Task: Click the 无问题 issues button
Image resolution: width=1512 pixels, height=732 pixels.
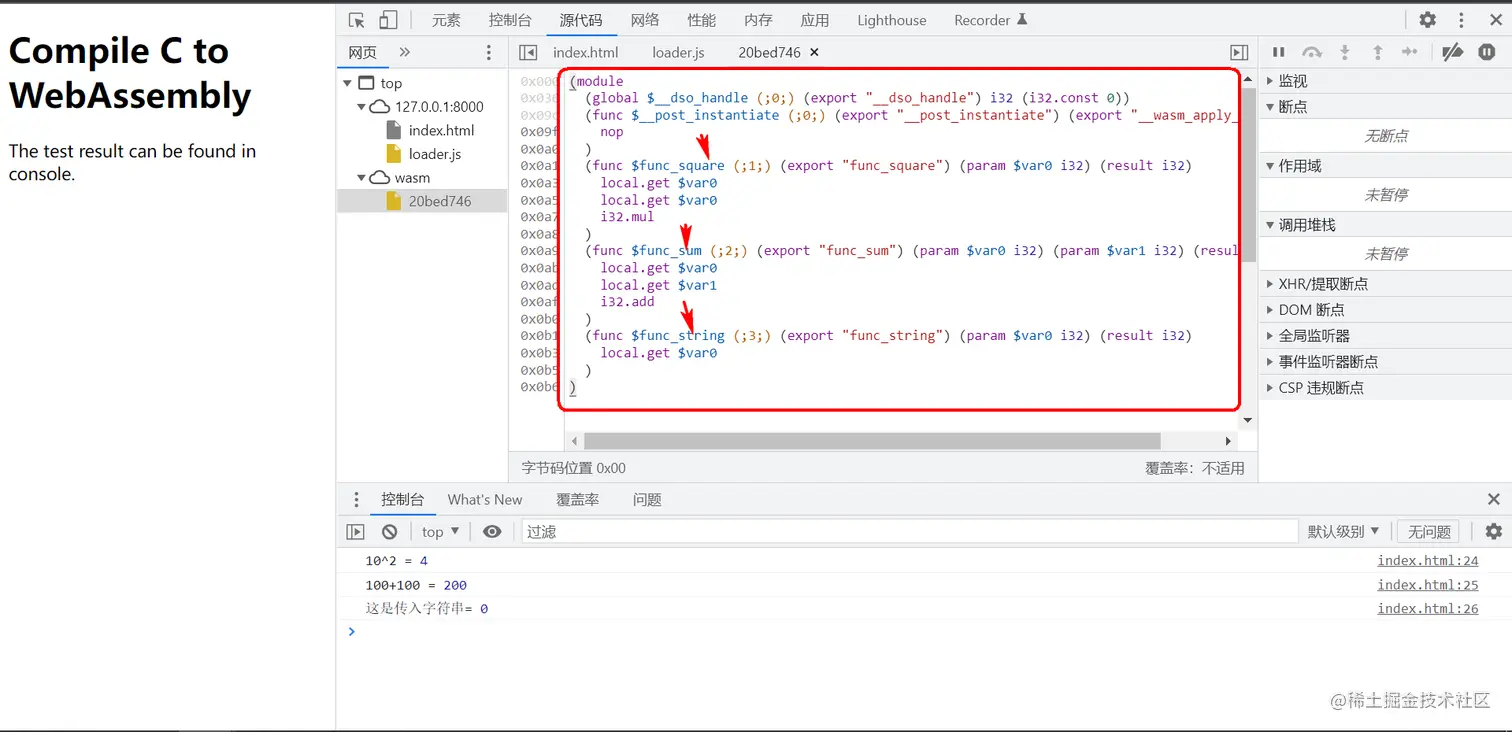Action: point(1428,532)
